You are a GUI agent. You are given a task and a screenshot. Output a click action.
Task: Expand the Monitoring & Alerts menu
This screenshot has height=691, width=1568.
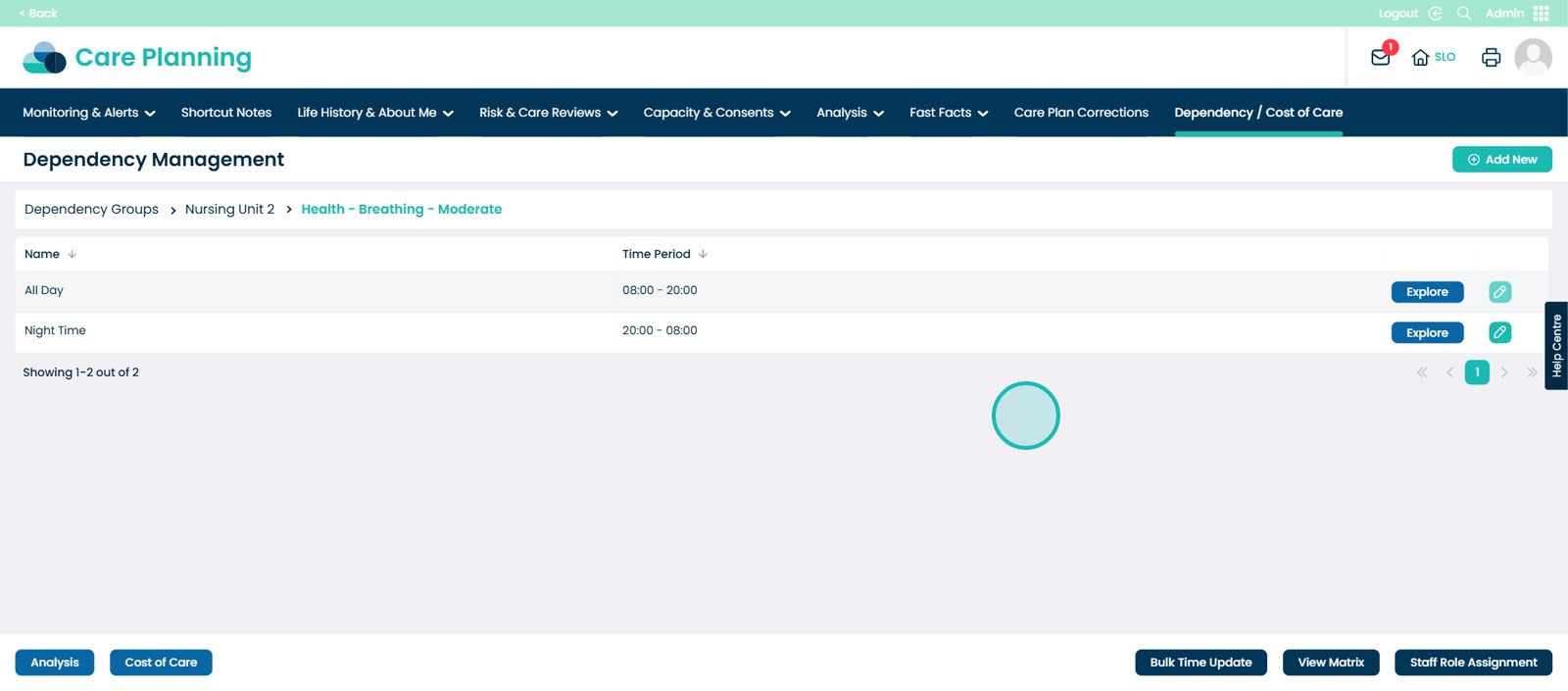click(x=89, y=113)
